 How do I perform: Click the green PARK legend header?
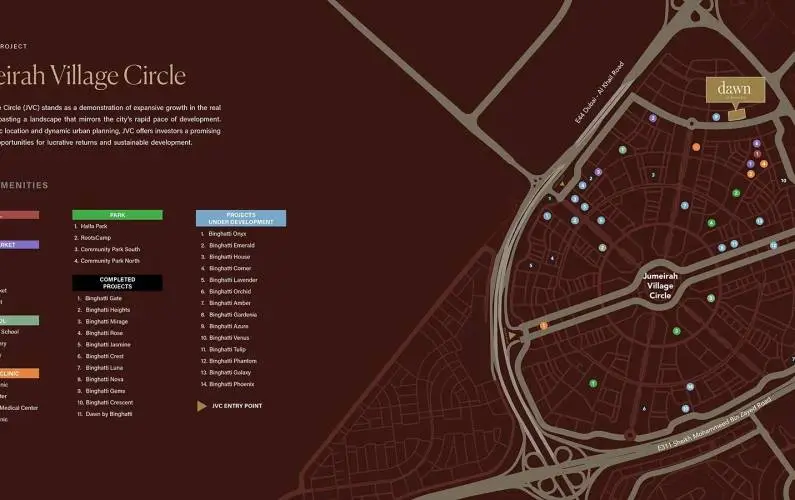pos(117,215)
